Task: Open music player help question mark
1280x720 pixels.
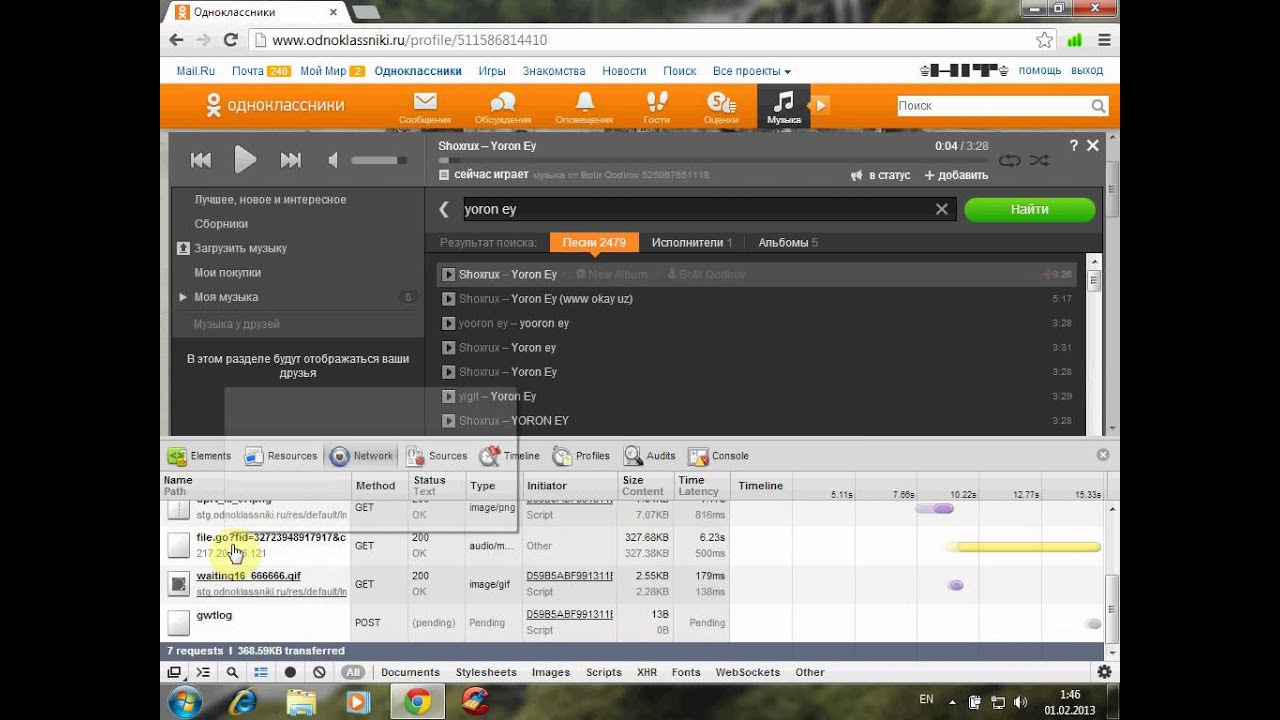Action: pyautogui.click(x=1074, y=146)
